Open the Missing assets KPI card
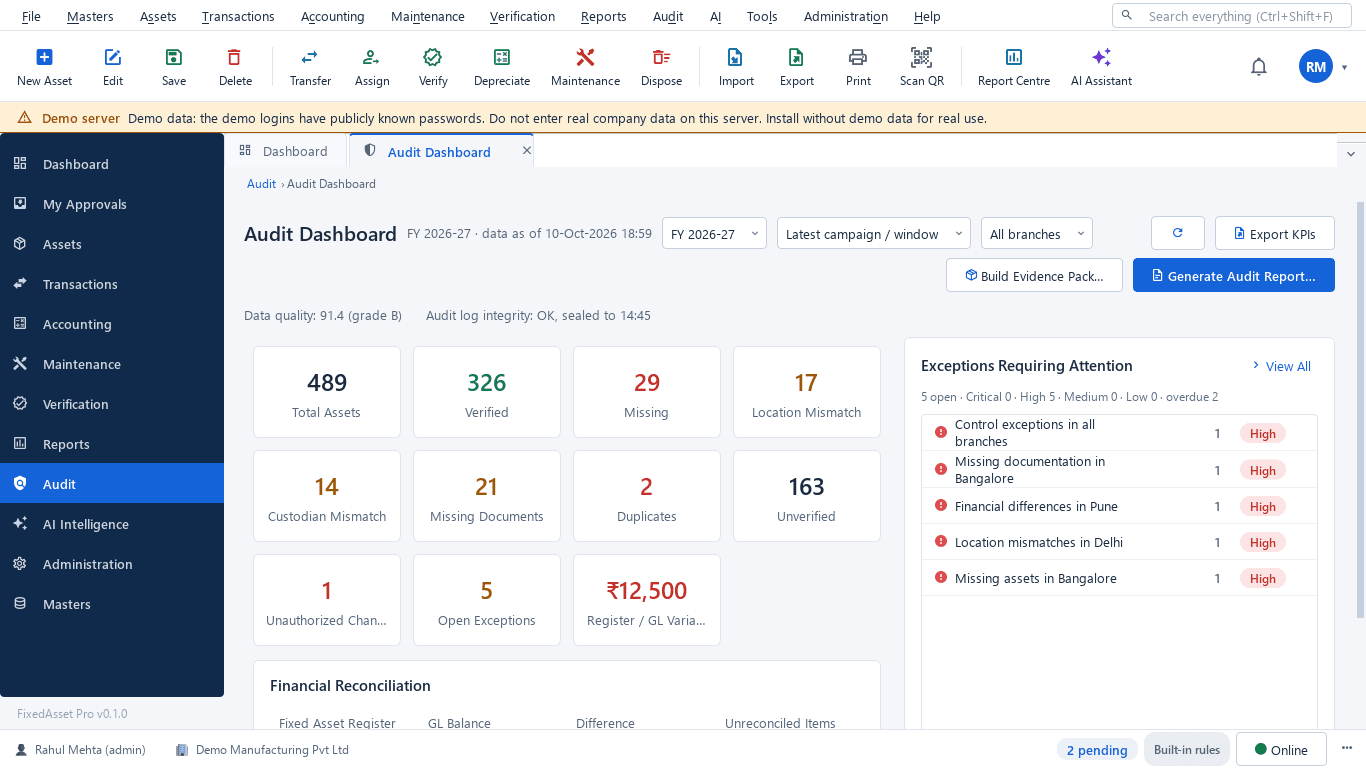The width and height of the screenshot is (1366, 768). coord(646,392)
